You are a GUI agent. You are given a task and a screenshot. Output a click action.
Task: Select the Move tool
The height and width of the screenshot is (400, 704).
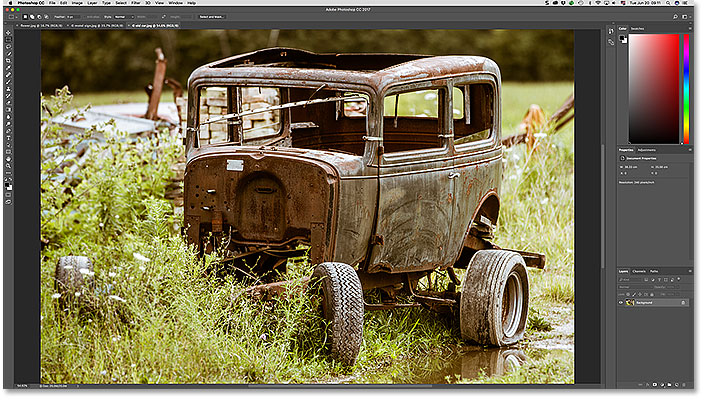pyautogui.click(x=8, y=33)
